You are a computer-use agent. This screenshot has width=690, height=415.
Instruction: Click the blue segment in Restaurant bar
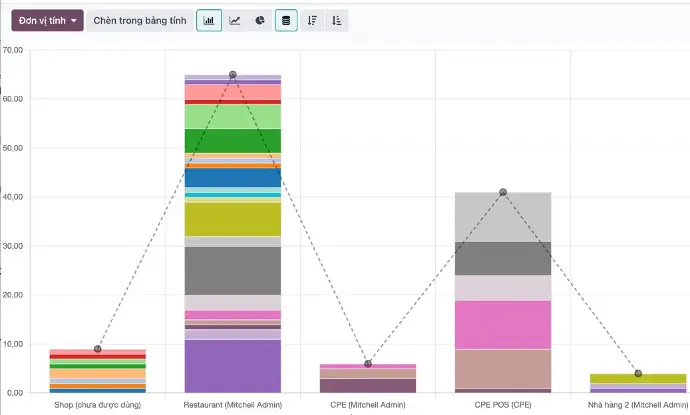[x=233, y=177]
